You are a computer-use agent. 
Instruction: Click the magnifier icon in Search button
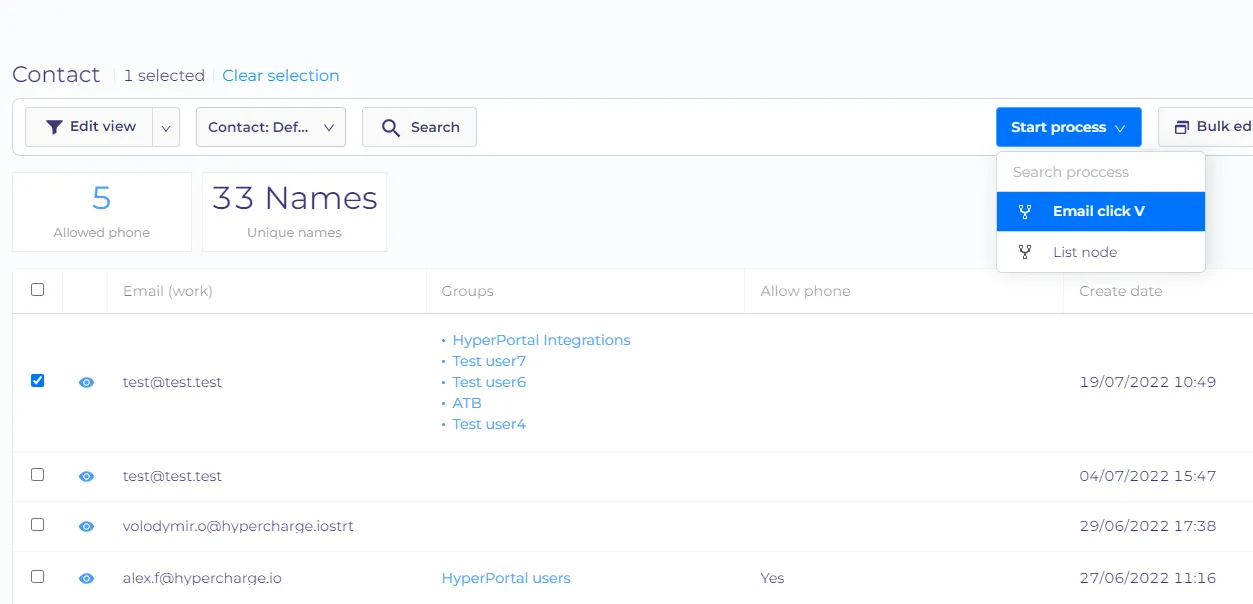click(x=391, y=127)
